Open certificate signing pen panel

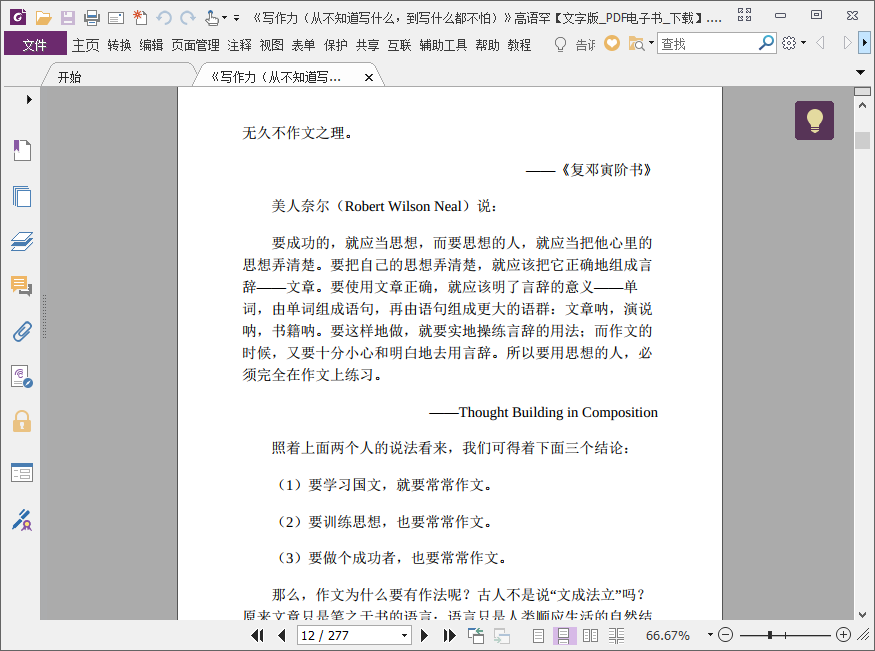pyautogui.click(x=22, y=519)
